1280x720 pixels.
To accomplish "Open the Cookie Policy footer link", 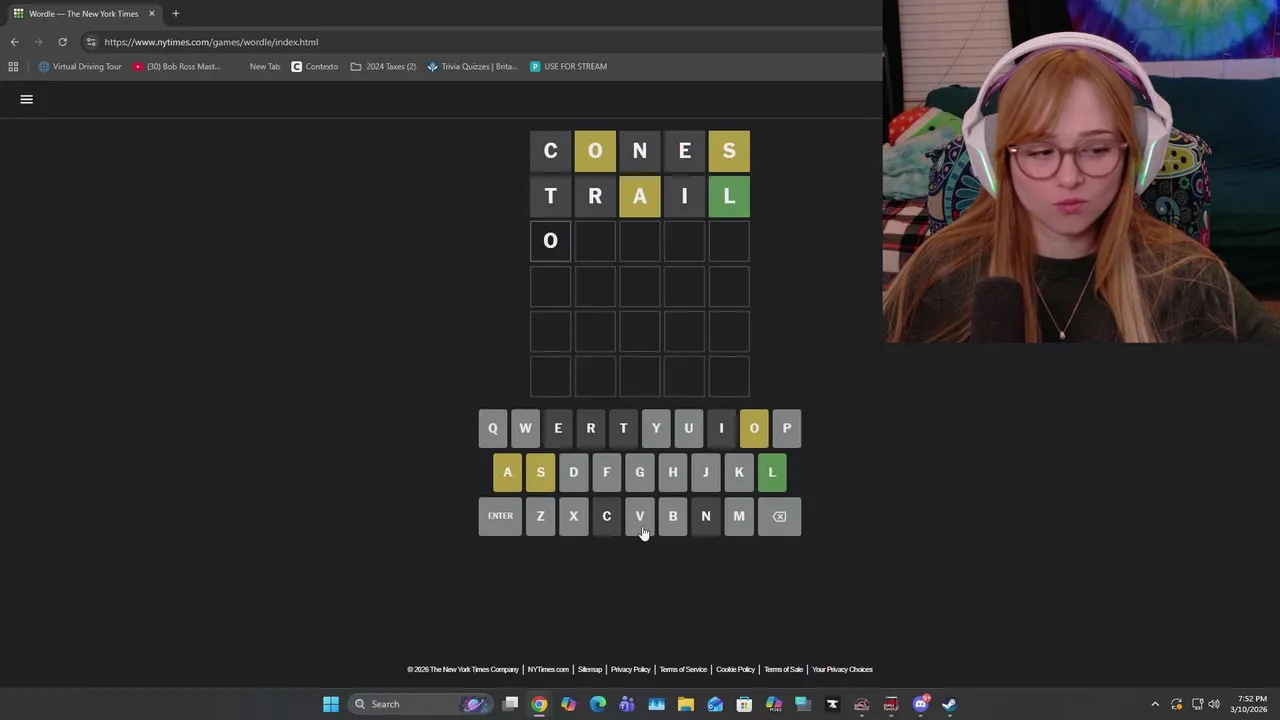I will tap(735, 670).
